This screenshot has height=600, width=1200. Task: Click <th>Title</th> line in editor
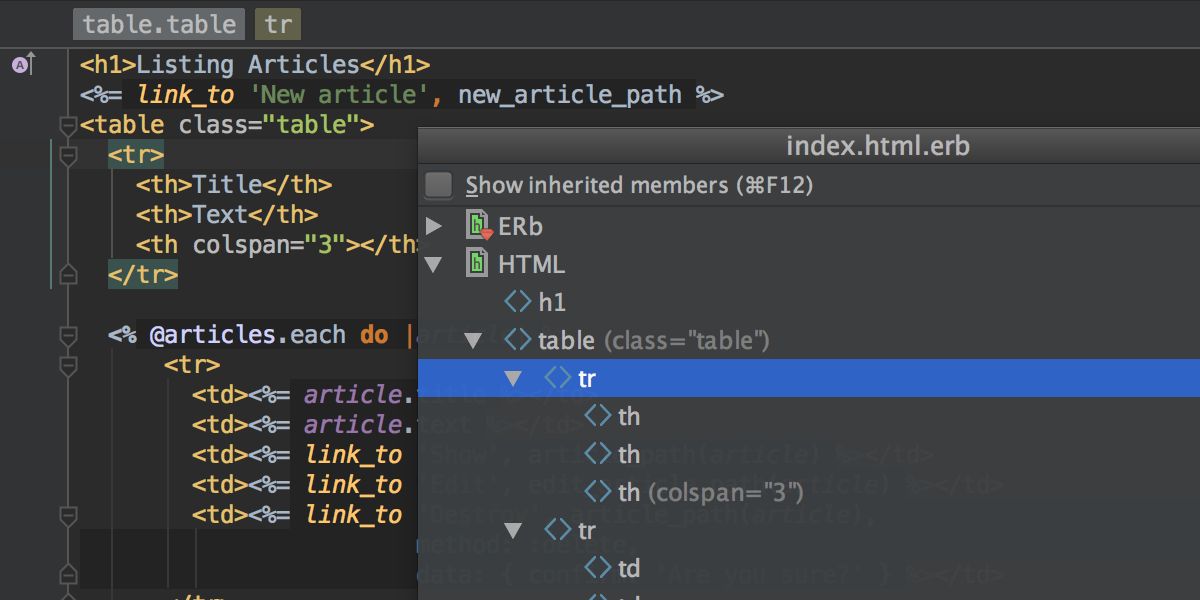[234, 185]
